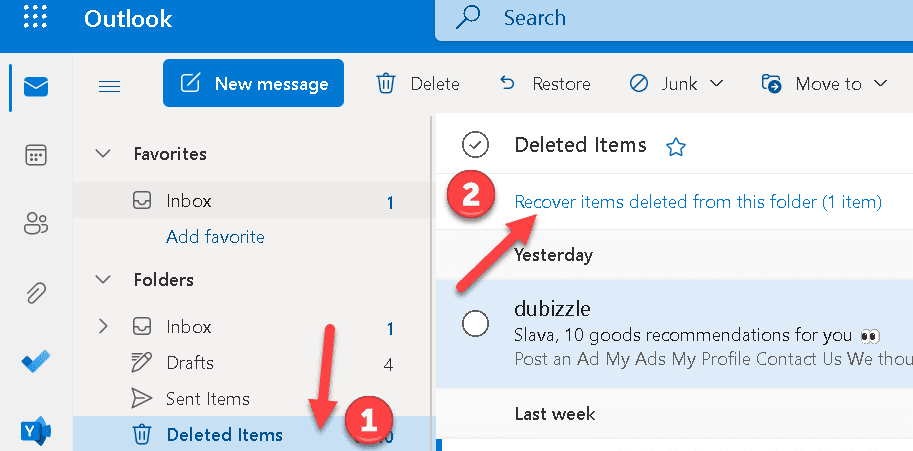
Task: Open the Move to dropdown
Action: [880, 84]
